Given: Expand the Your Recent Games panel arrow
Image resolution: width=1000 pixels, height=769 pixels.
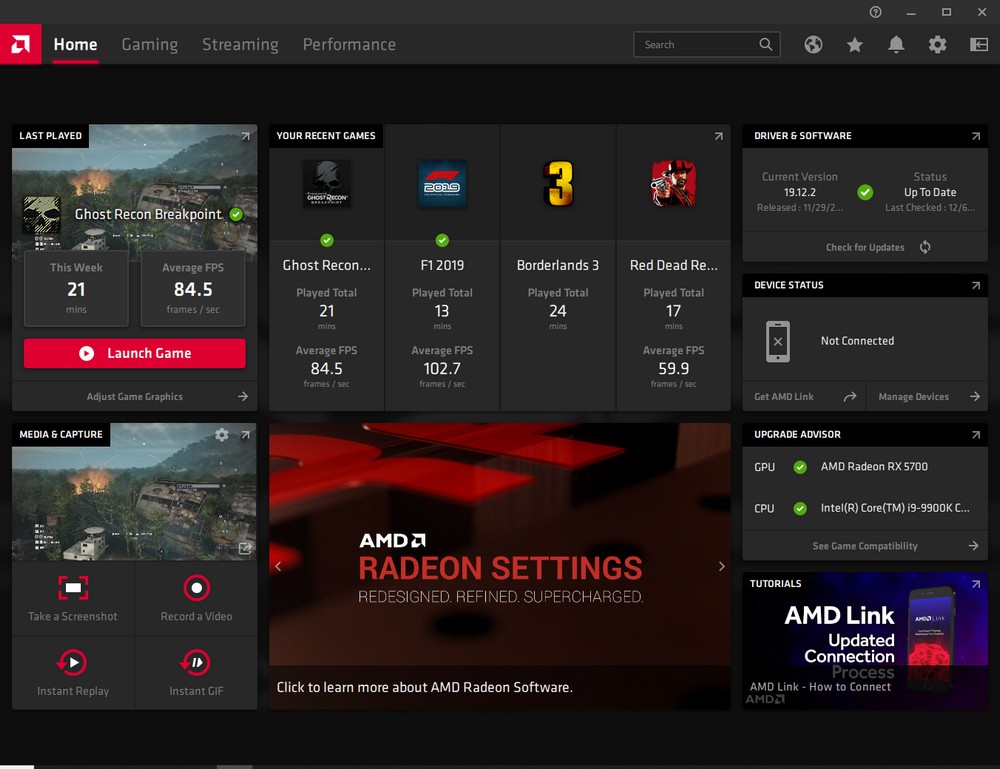Looking at the screenshot, I should click(719, 136).
